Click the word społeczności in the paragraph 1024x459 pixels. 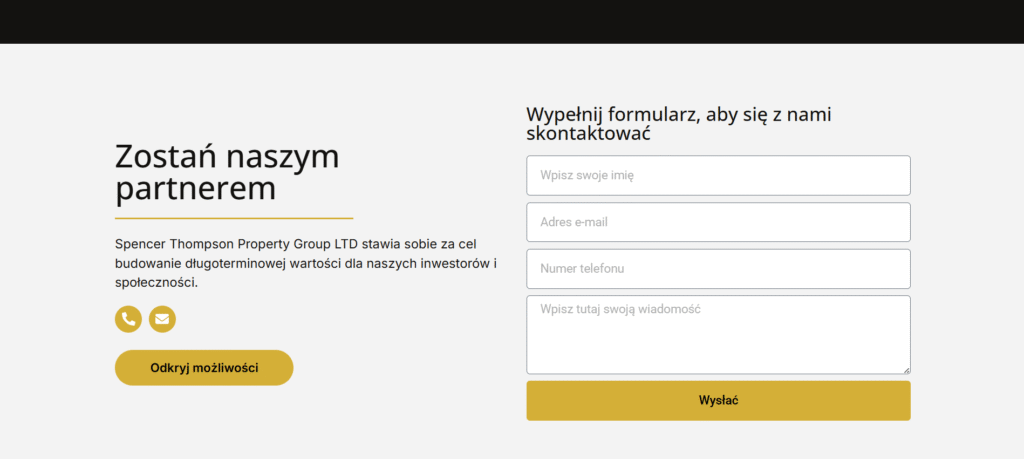[156, 283]
